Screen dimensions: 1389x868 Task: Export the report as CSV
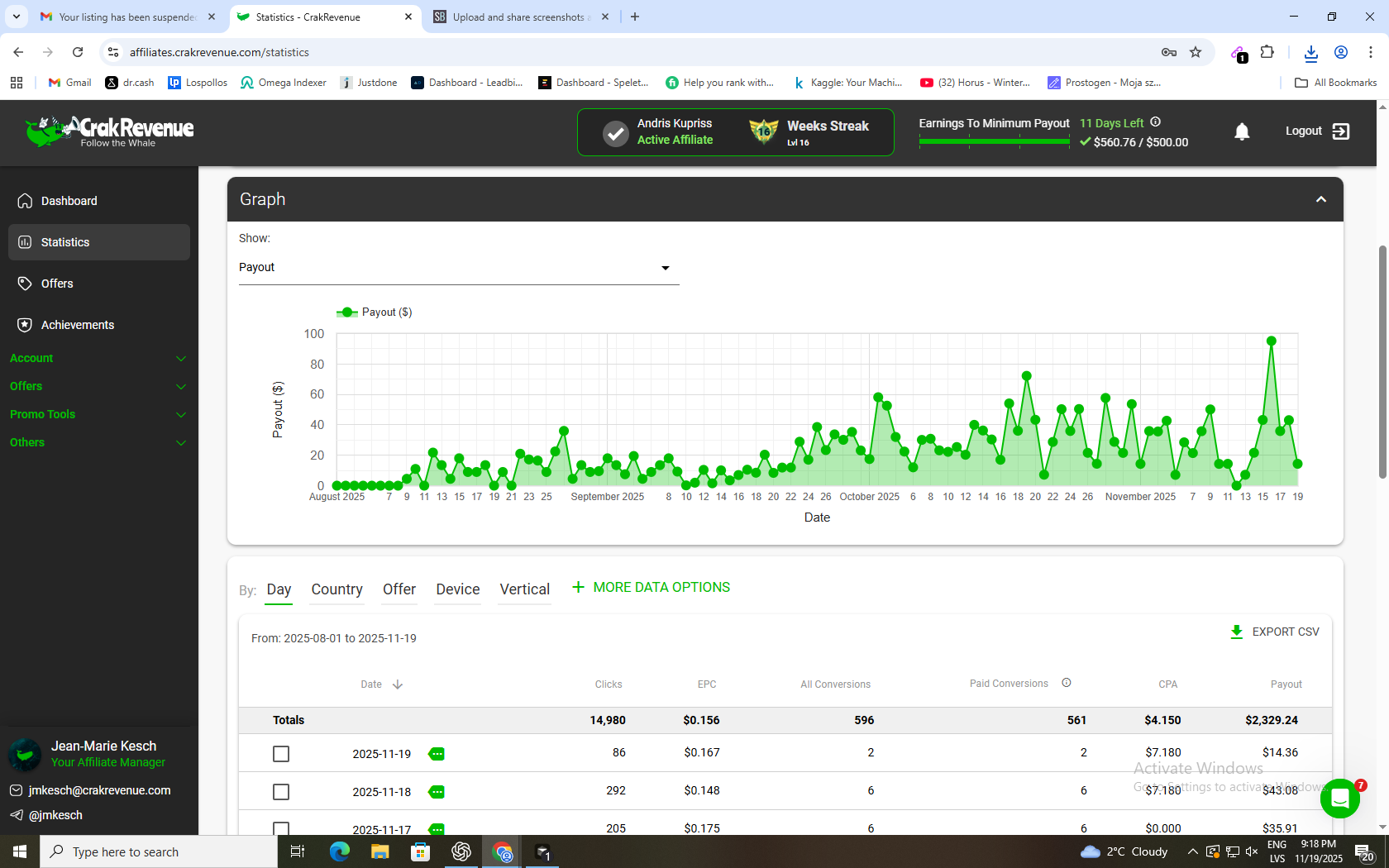tap(1274, 632)
